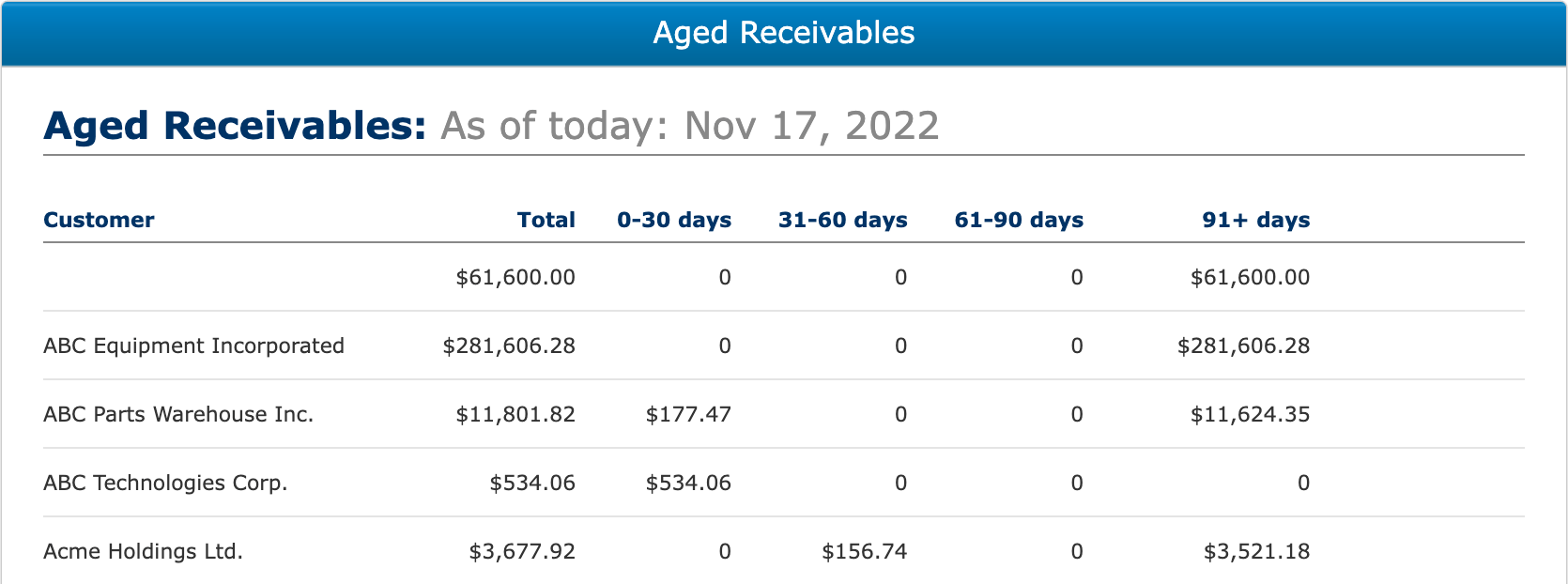1568x584 pixels.
Task: Select the $3,521.18 overdue amount
Action: [x=1256, y=551]
